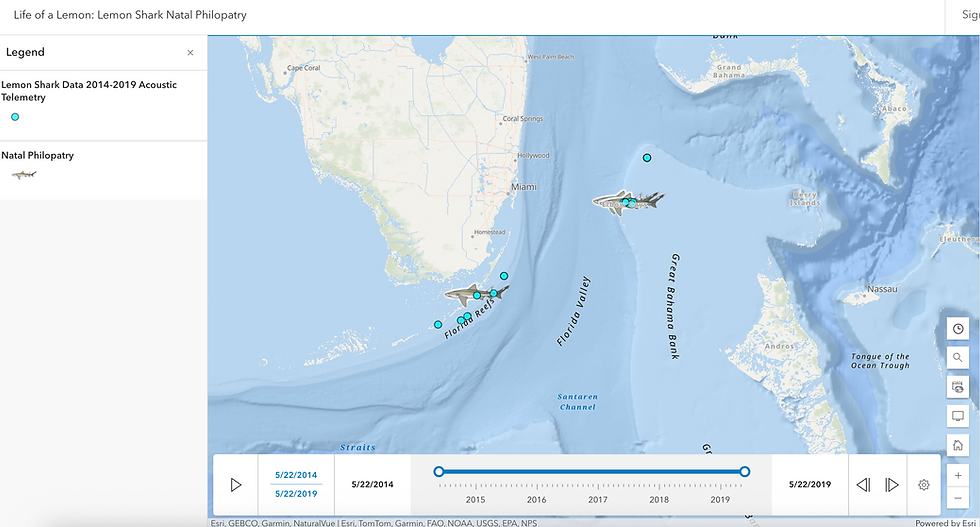The height and width of the screenshot is (527, 980).
Task: Select the 5/22/2014 date range start
Action: click(296, 475)
